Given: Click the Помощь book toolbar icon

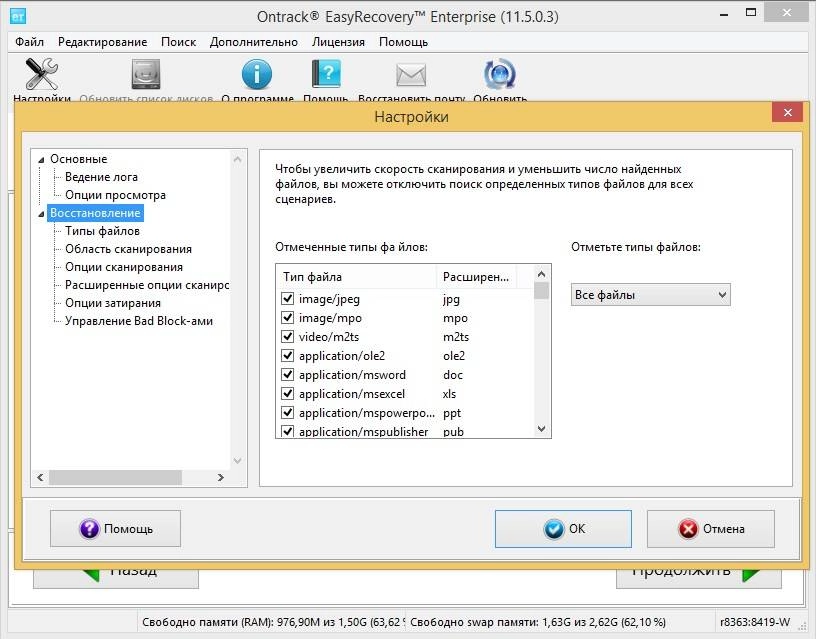Looking at the screenshot, I should click(x=326, y=74).
